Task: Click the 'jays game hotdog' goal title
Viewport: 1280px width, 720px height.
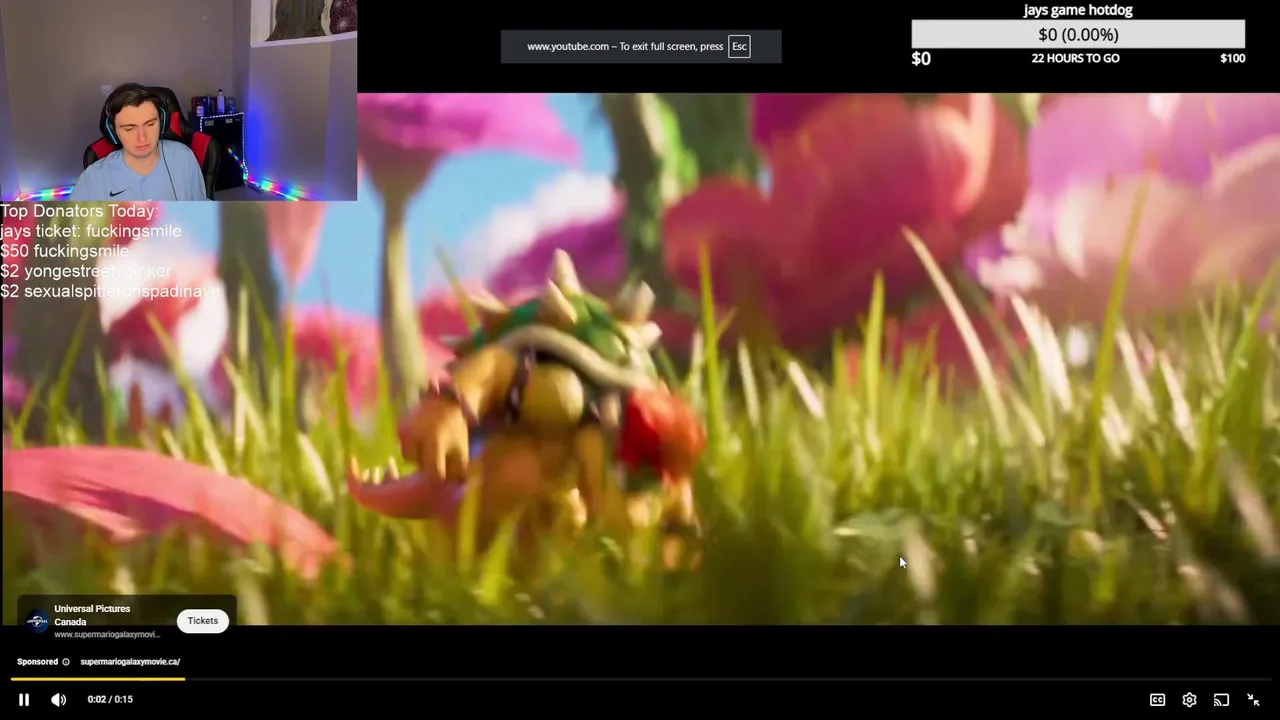Action: click(x=1078, y=10)
